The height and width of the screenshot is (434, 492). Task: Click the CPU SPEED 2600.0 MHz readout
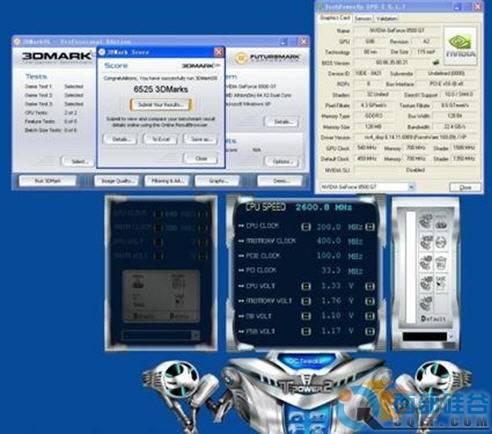(x=324, y=207)
